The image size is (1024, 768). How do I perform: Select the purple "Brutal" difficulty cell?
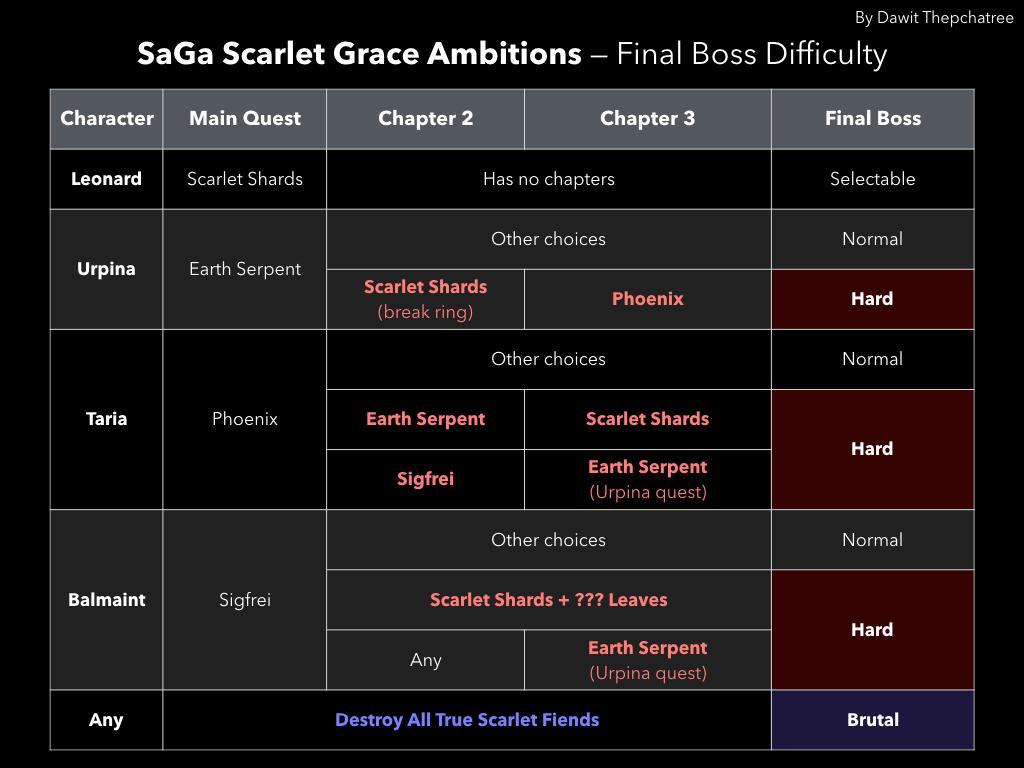coord(872,720)
